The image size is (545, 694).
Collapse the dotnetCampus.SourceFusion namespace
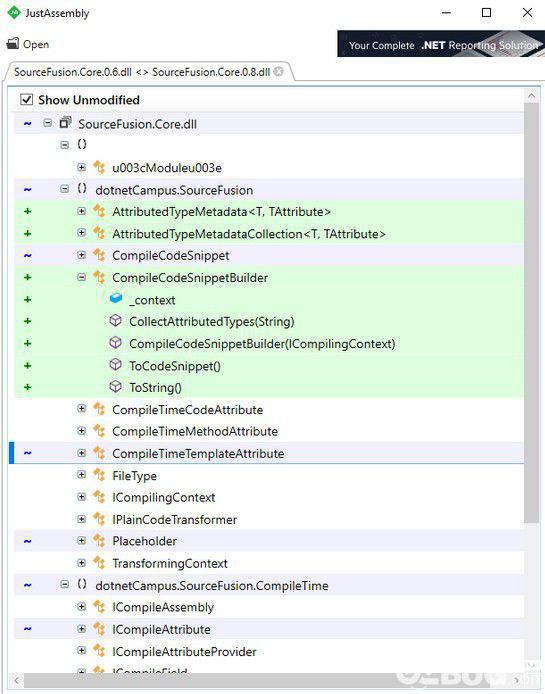pyautogui.click(x=65, y=189)
